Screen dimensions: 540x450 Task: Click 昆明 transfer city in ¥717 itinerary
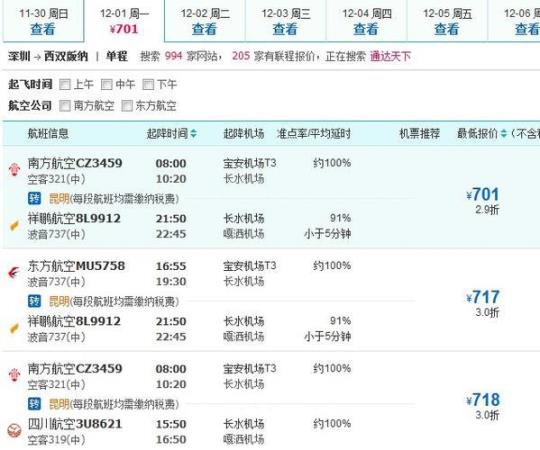(x=59, y=301)
